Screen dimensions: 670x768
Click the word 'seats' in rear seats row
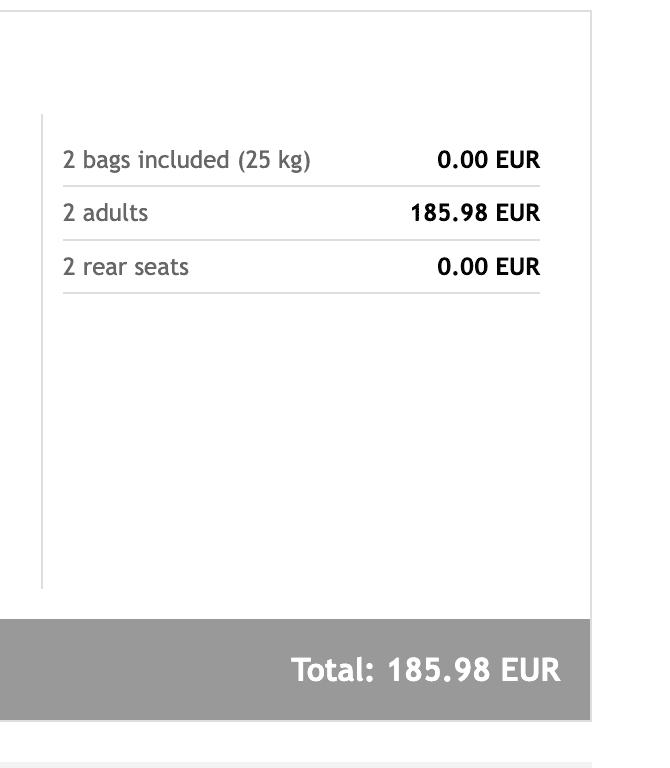click(161, 267)
